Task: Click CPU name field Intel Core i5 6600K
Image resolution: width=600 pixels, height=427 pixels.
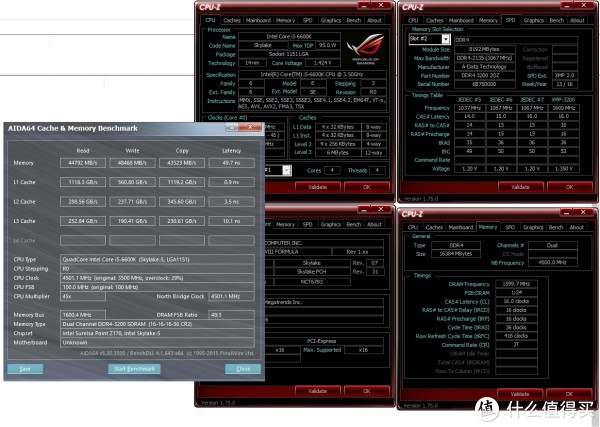Action: tap(289, 37)
